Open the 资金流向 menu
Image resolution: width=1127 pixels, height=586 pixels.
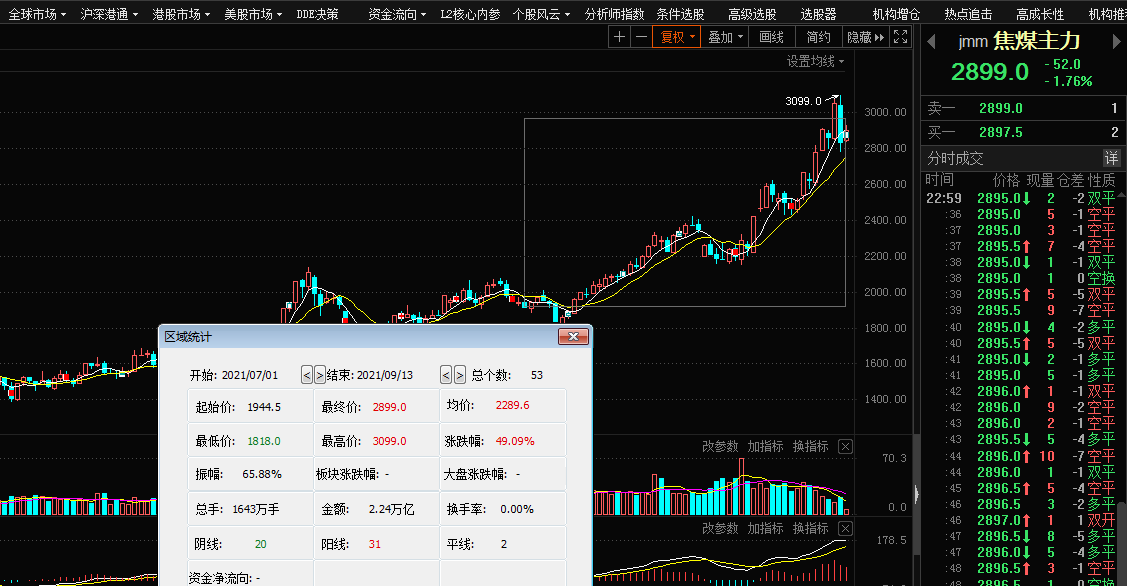point(397,14)
